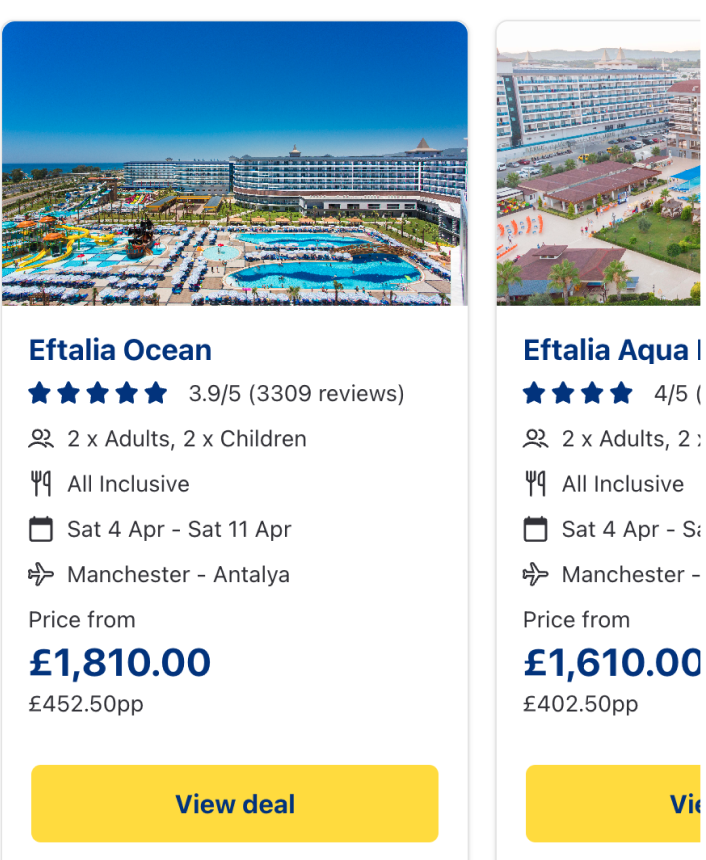Click the All Inclusive cutlery icon, Eftalia Ocean
706x860 pixels.
(x=41, y=484)
